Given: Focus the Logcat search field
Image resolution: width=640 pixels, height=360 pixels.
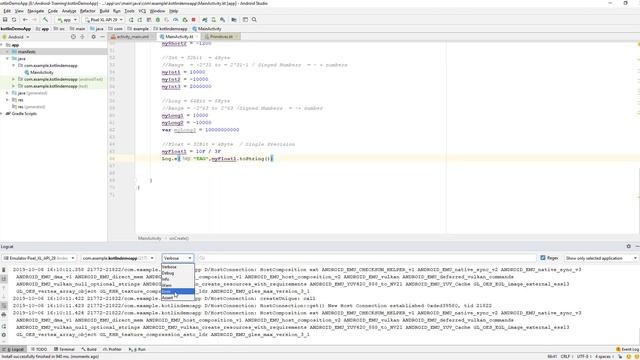Looking at the screenshot, I should point(367,258).
